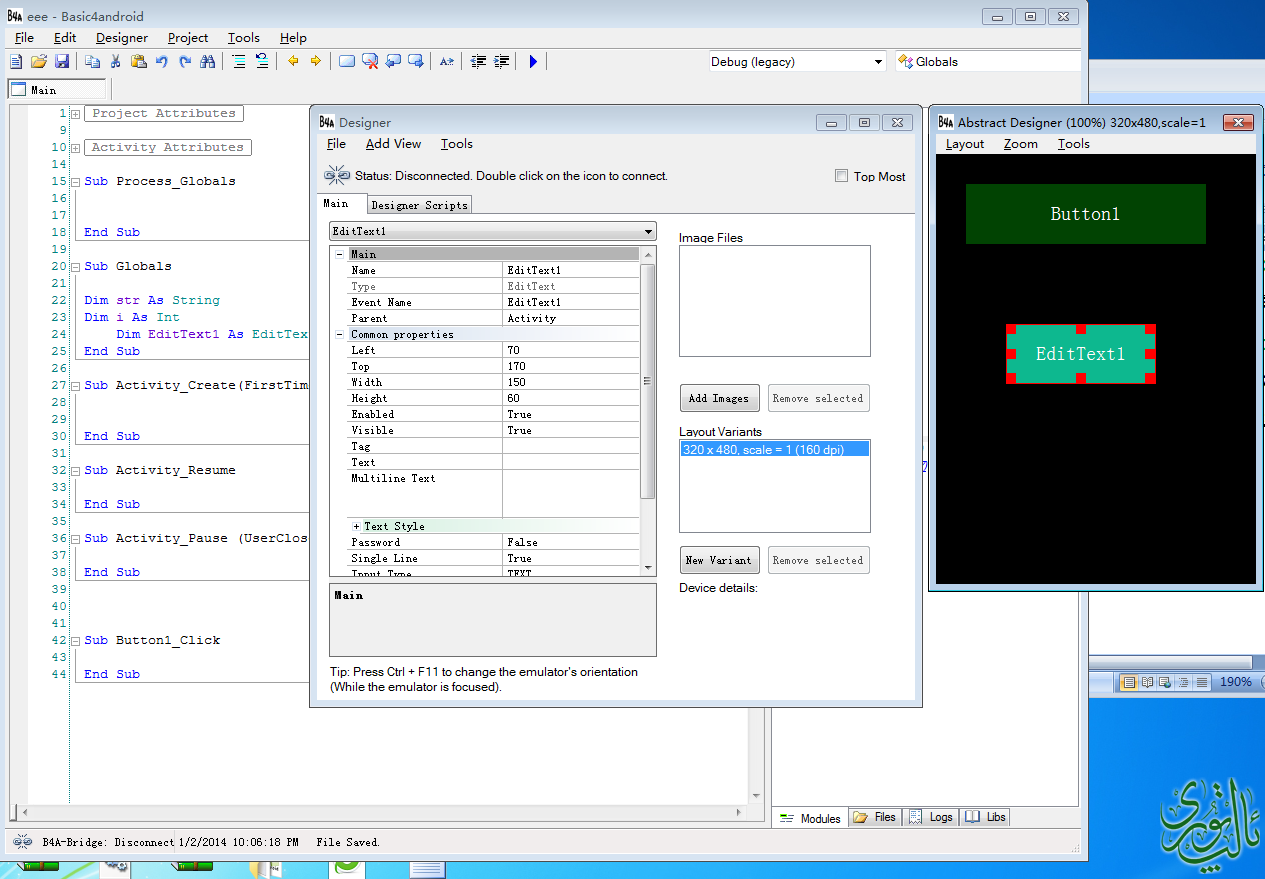
Task: Switch to the Designer Scripts tab
Action: pyautogui.click(x=419, y=205)
